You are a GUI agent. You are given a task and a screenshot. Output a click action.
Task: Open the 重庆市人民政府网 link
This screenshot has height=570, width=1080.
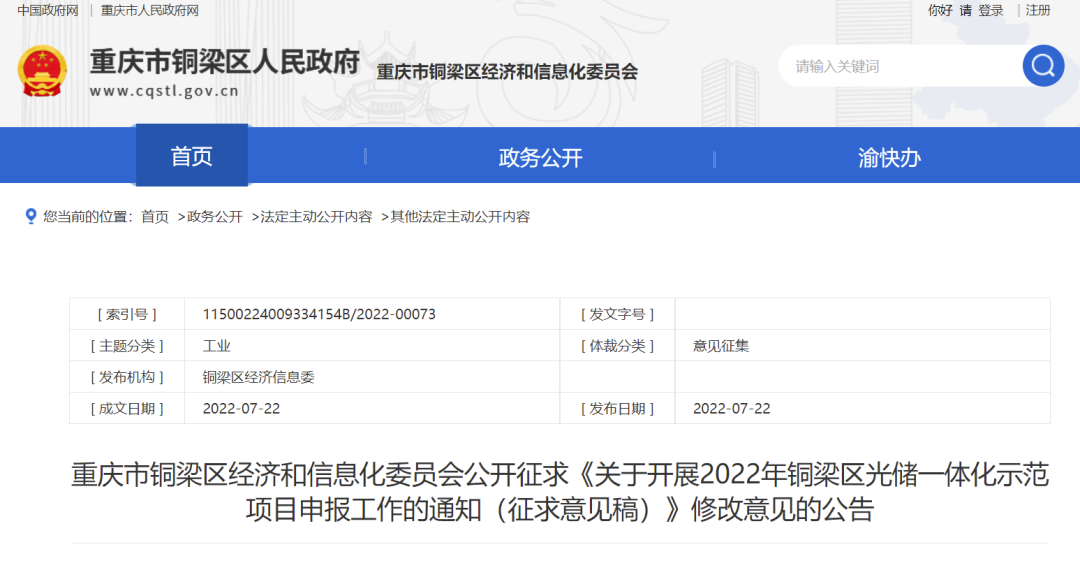click(x=150, y=10)
